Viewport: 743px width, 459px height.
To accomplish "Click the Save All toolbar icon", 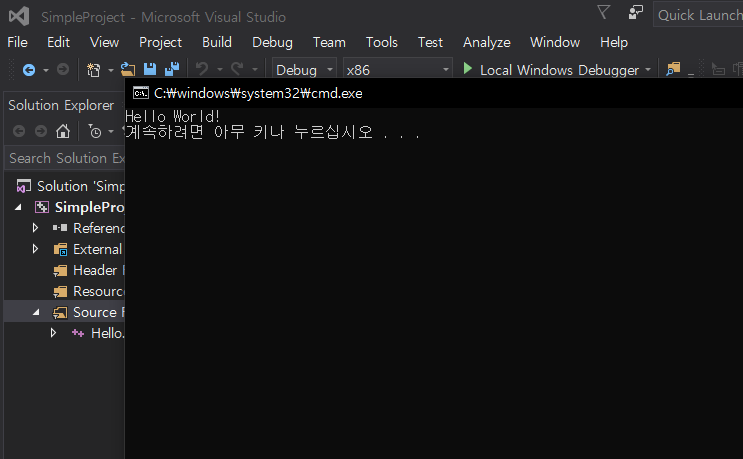I will pyautogui.click(x=172, y=69).
